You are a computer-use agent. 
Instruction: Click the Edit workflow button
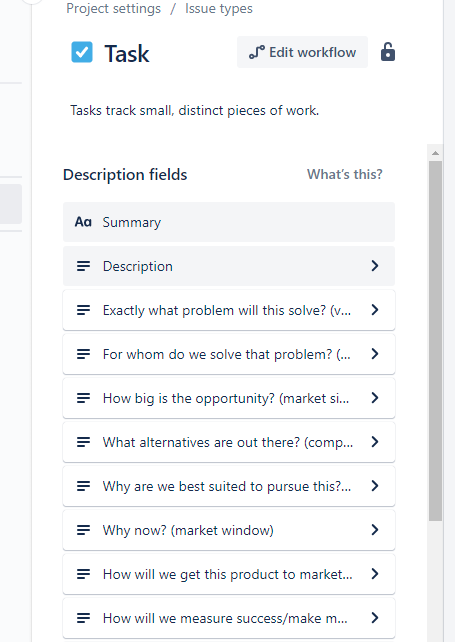tap(302, 52)
